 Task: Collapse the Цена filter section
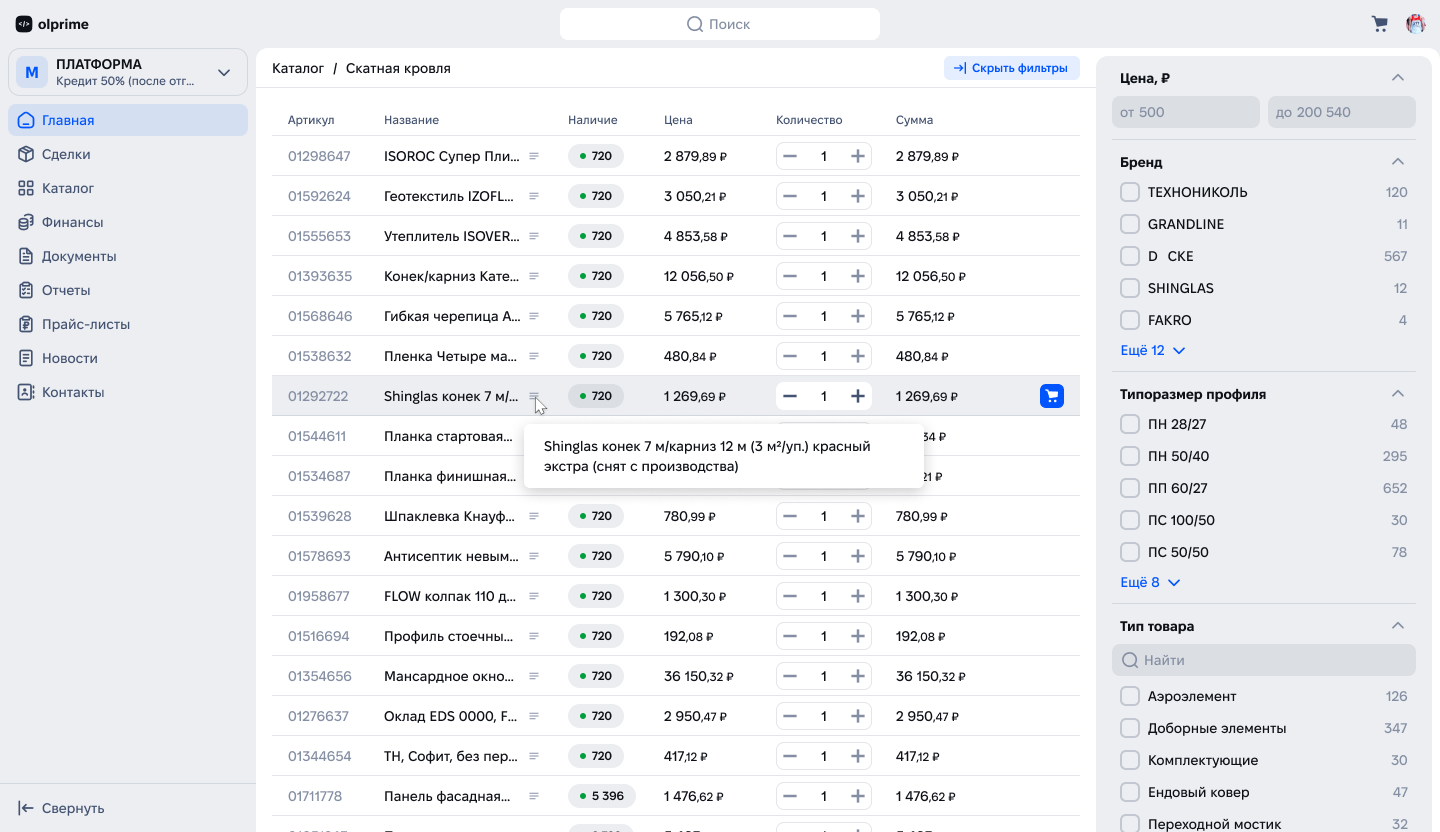point(1398,78)
